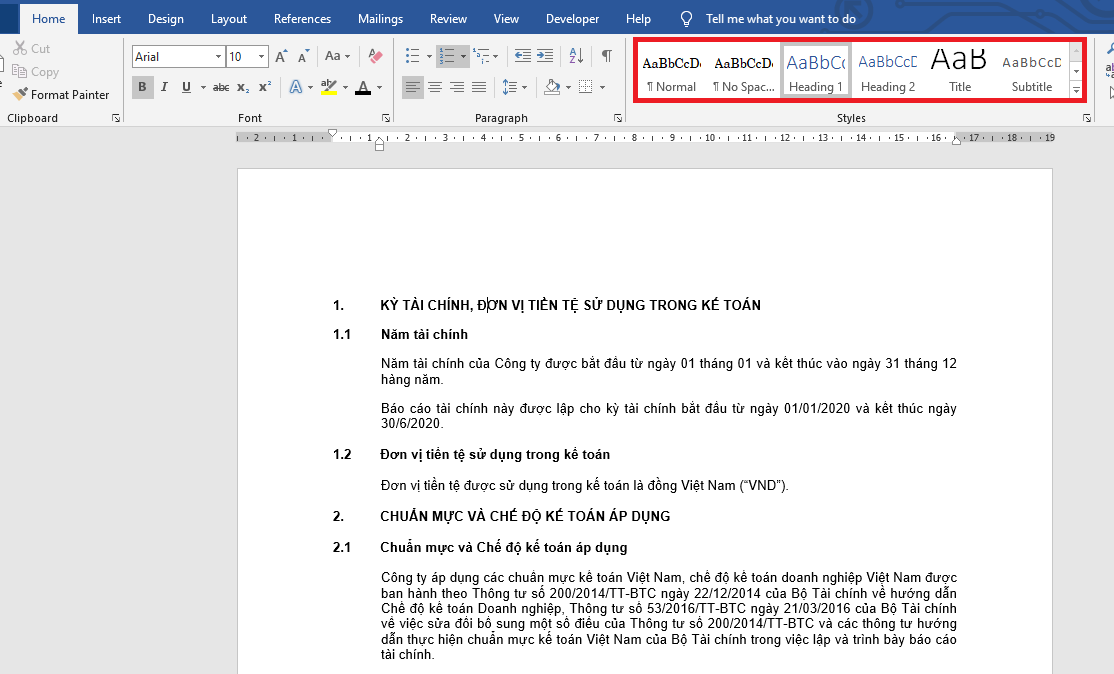The image size is (1114, 674).
Task: Toggle Italic formatting button
Action: click(x=164, y=87)
